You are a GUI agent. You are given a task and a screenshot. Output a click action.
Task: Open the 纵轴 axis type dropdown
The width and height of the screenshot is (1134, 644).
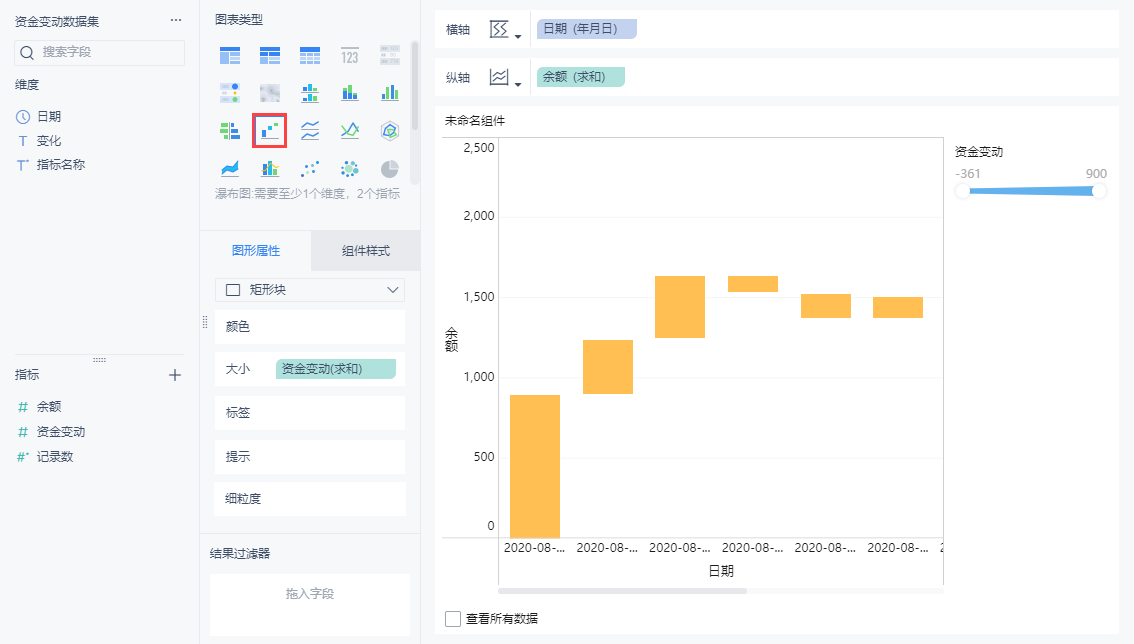pyautogui.click(x=506, y=77)
